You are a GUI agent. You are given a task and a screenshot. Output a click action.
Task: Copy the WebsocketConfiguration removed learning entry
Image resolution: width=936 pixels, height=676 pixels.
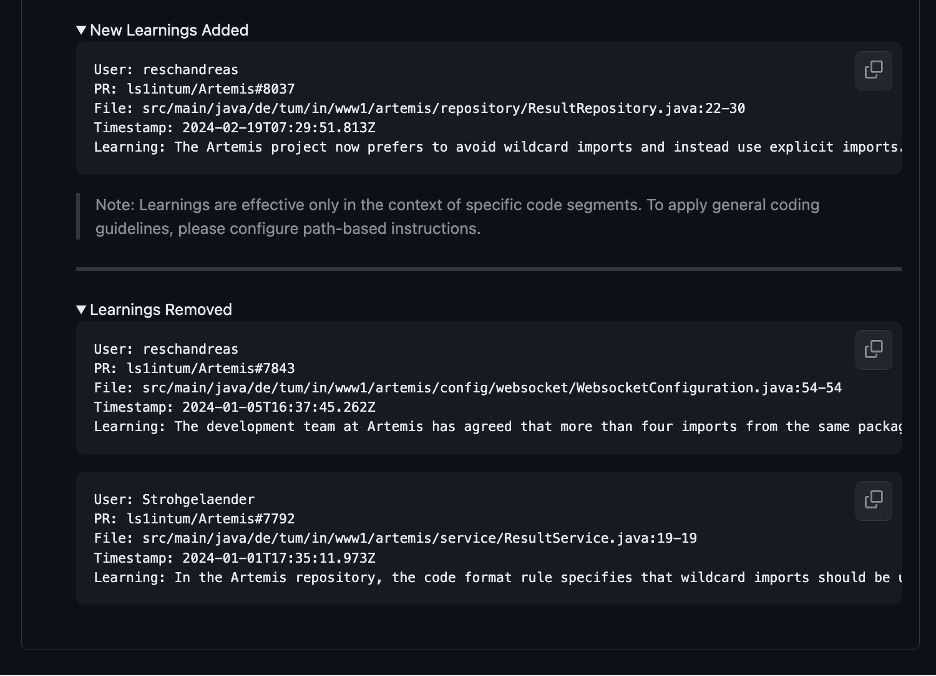click(873, 349)
